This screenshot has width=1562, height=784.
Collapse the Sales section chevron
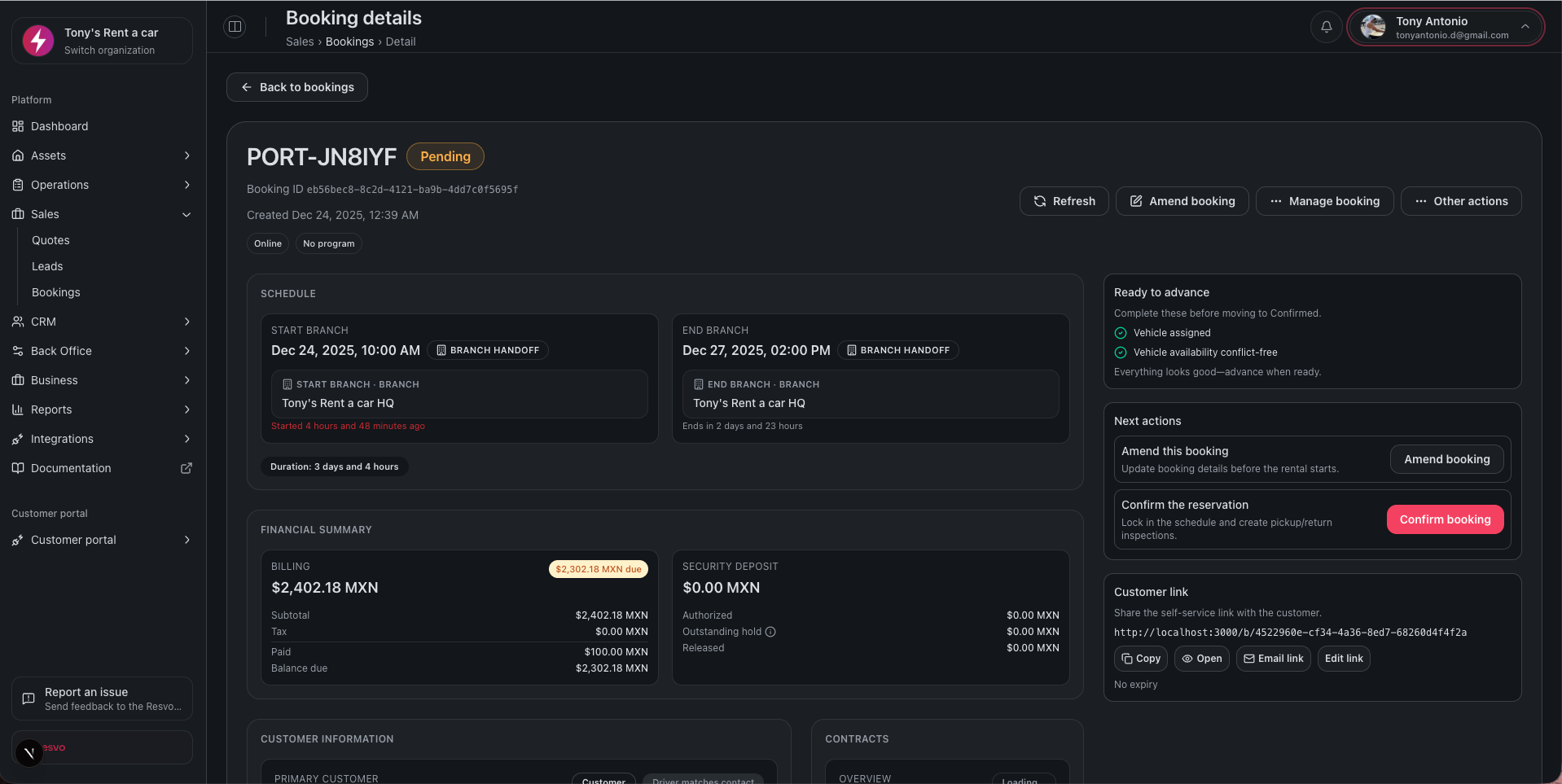click(x=186, y=214)
